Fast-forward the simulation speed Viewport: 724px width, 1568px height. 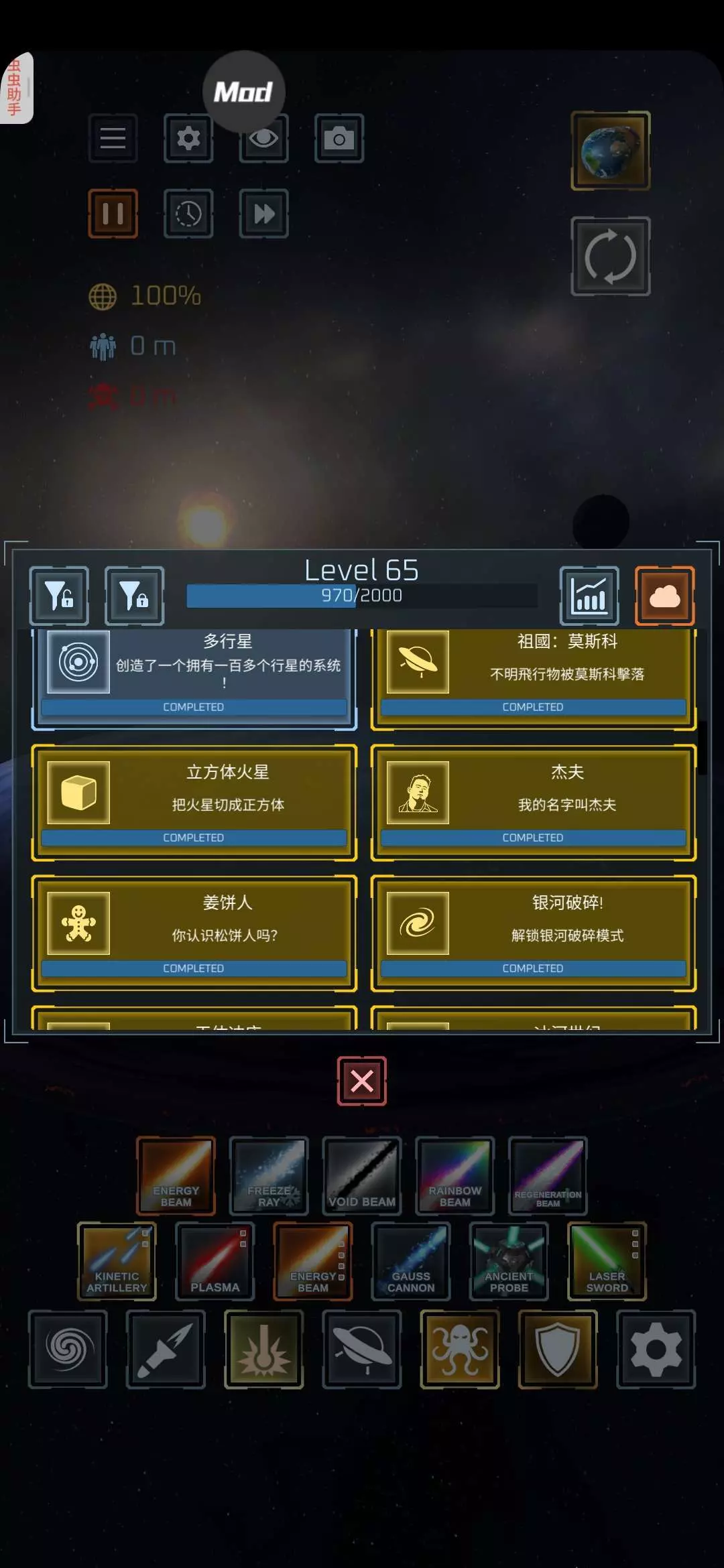pyautogui.click(x=263, y=214)
